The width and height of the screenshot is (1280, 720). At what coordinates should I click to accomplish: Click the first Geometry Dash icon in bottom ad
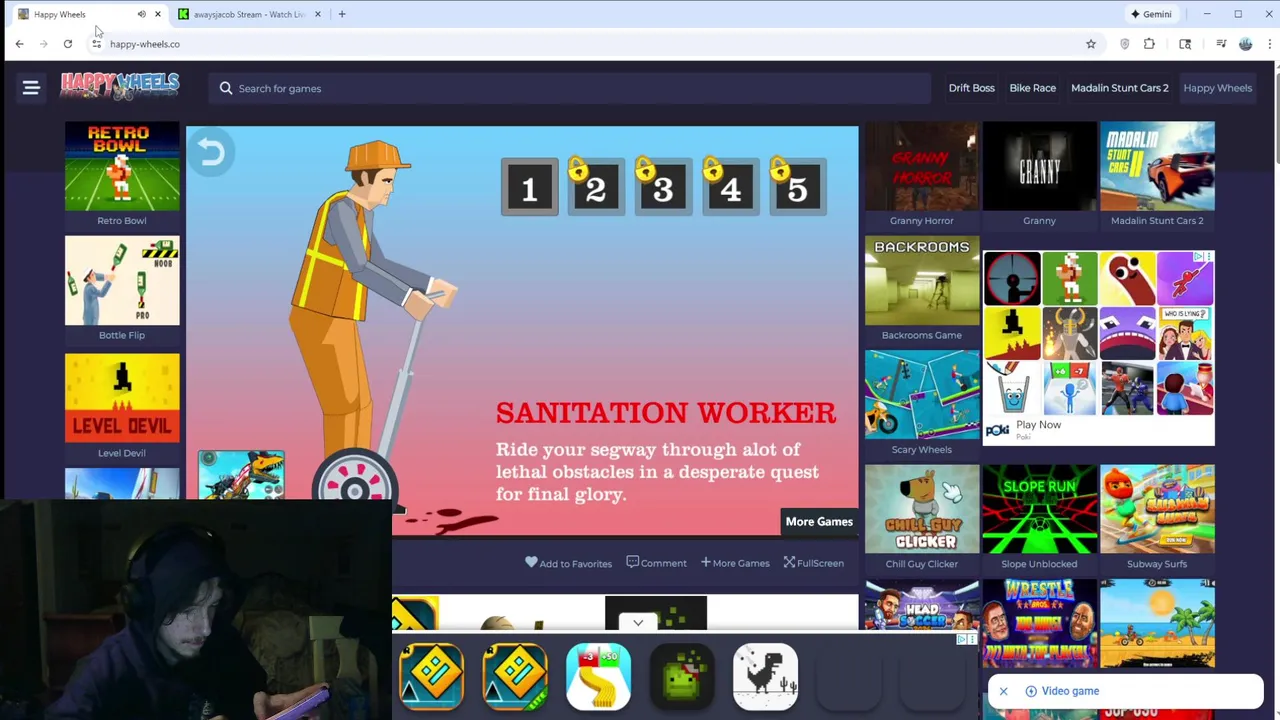click(431, 676)
